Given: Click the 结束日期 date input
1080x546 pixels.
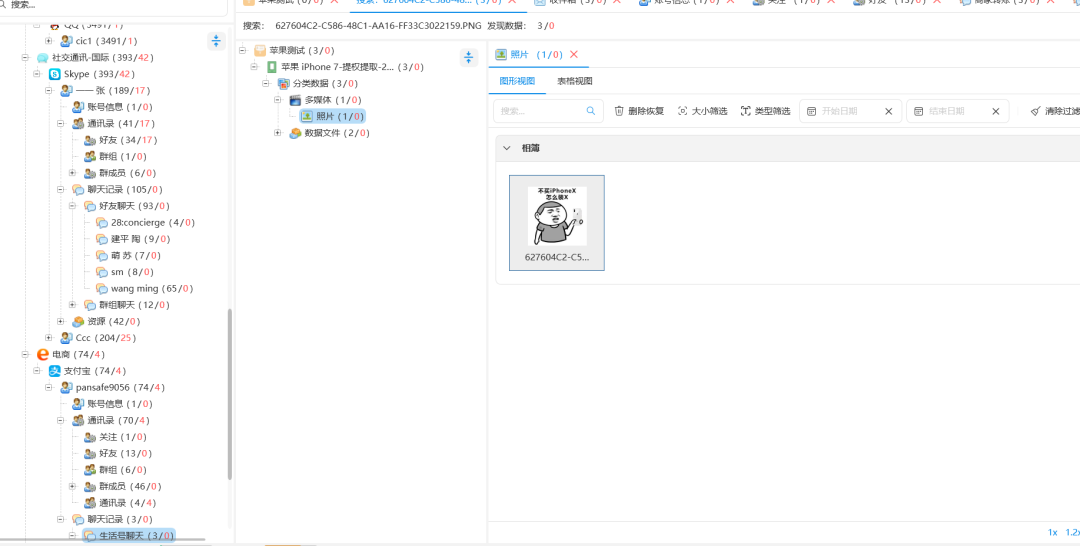Looking at the screenshot, I should point(957,112).
